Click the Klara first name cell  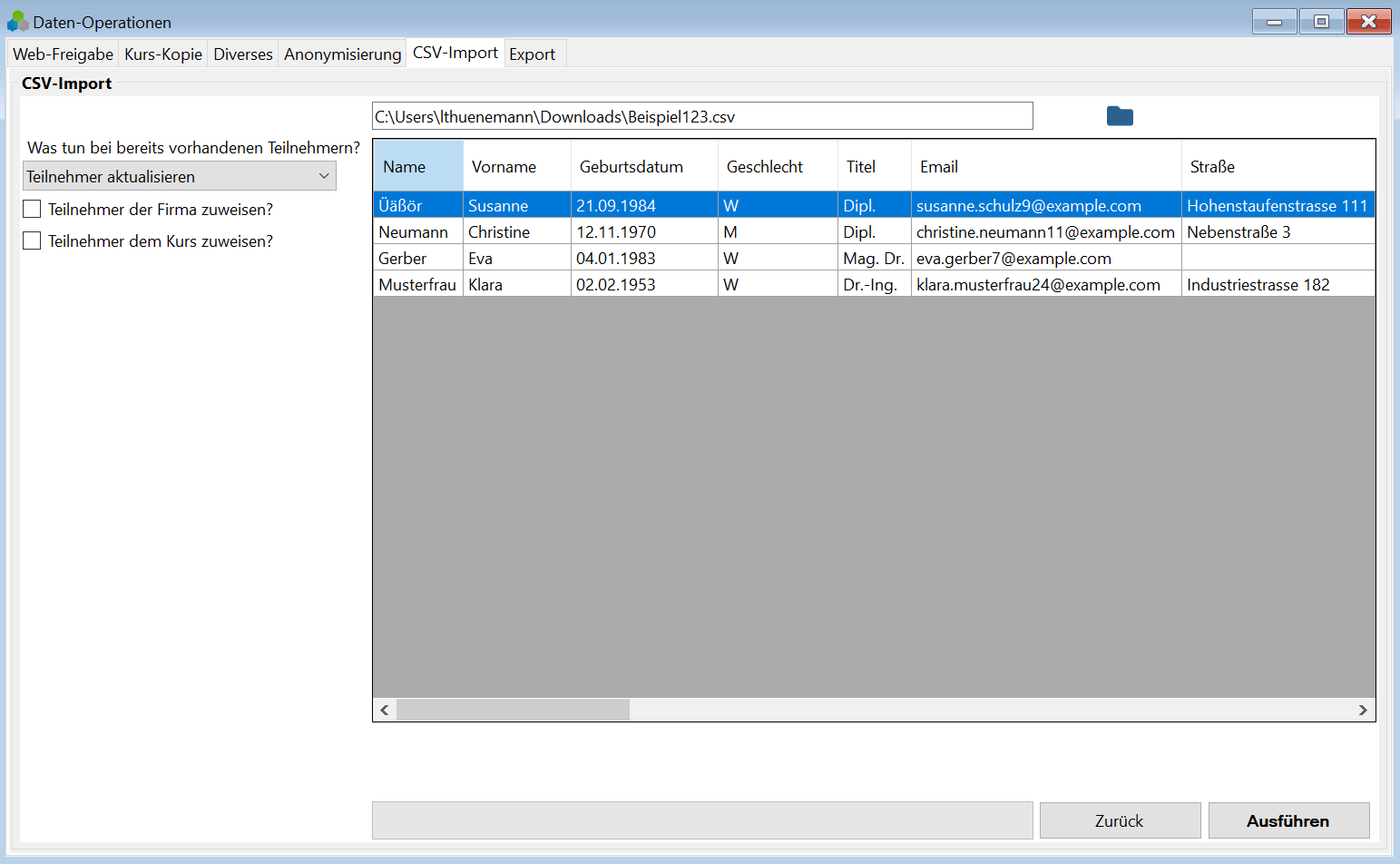point(517,284)
